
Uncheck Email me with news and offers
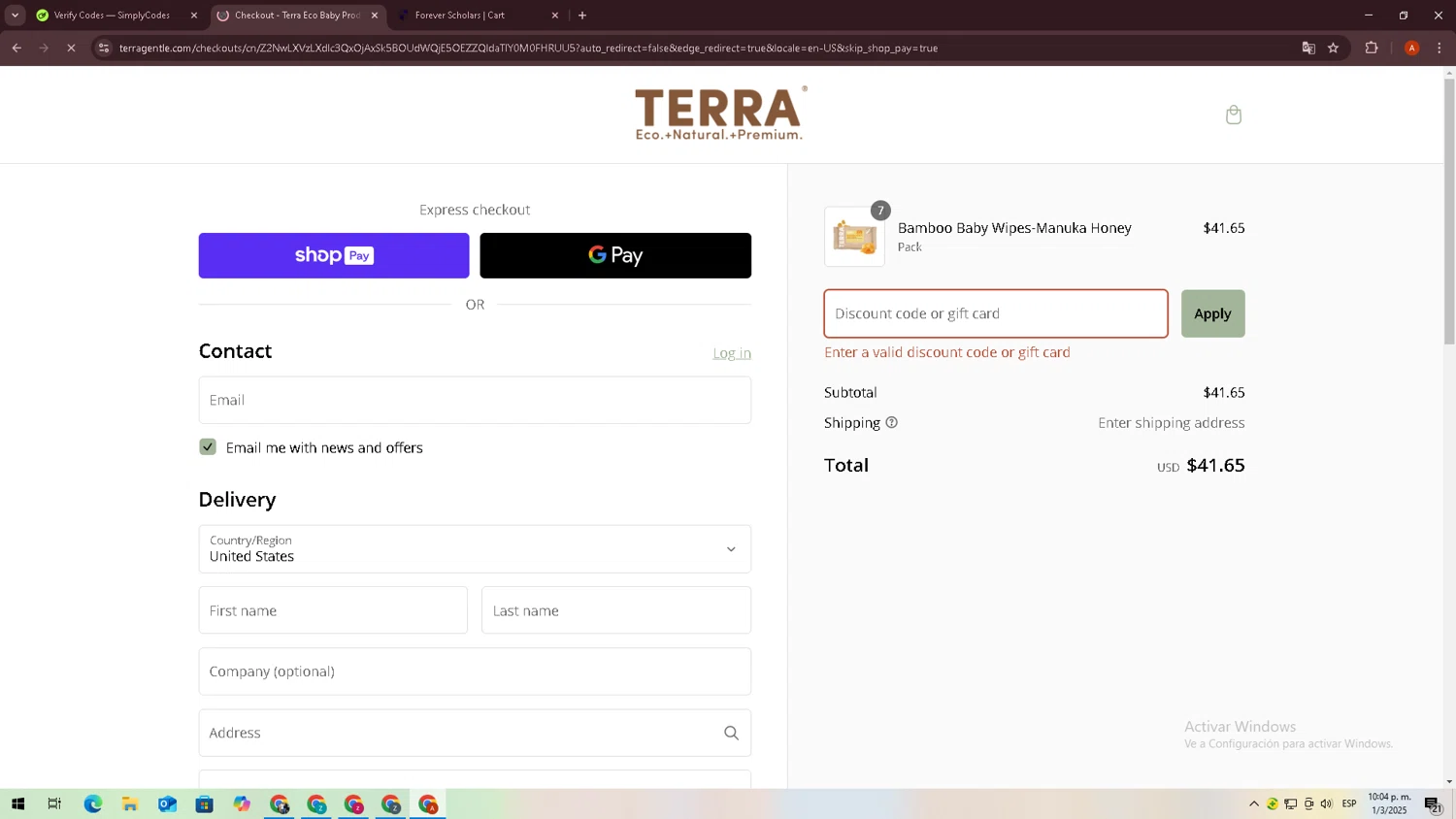(x=208, y=447)
